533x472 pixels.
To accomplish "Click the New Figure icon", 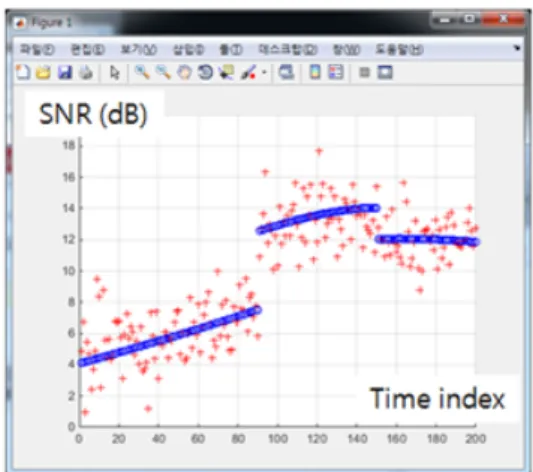I will click(x=23, y=72).
